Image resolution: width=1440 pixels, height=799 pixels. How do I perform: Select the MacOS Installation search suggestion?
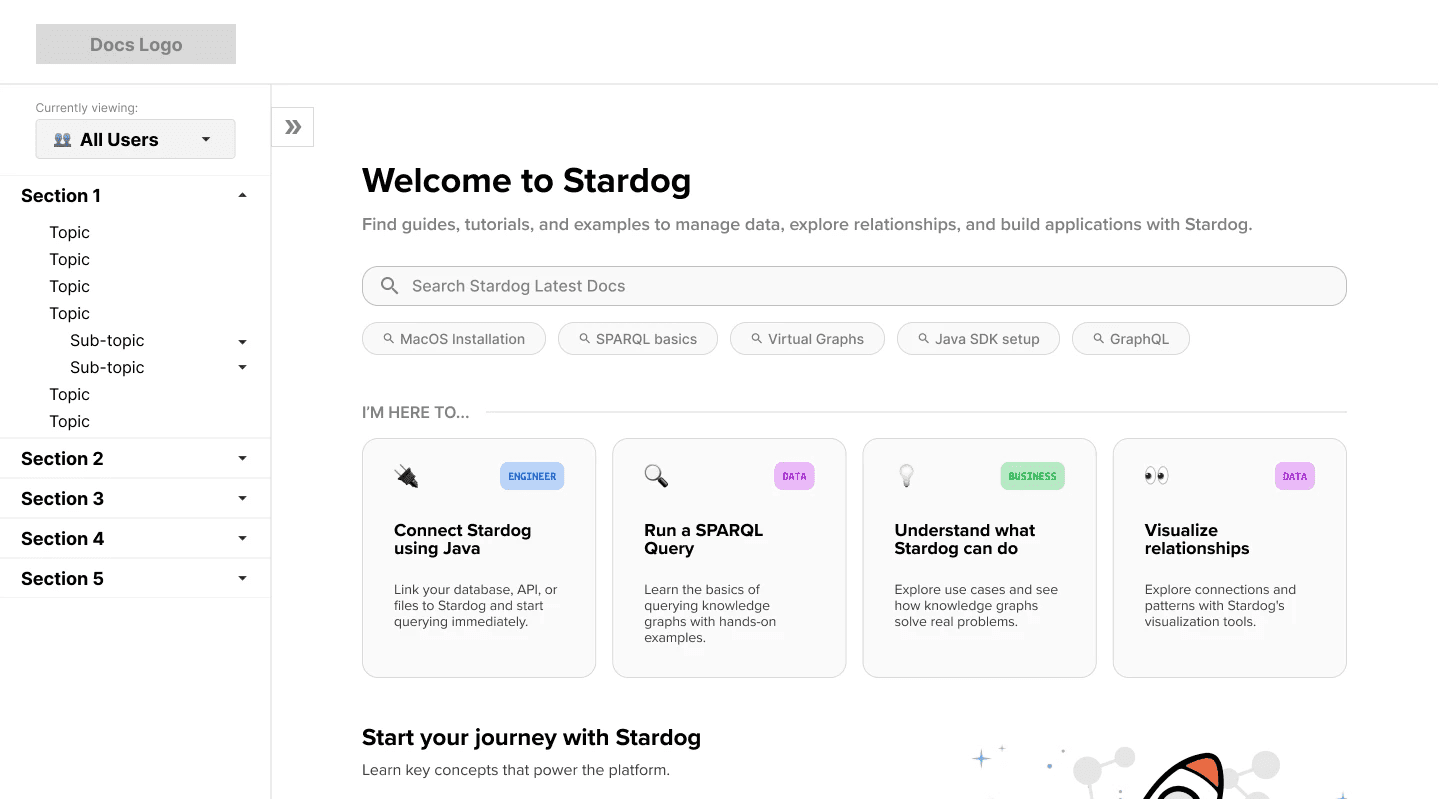coord(454,339)
